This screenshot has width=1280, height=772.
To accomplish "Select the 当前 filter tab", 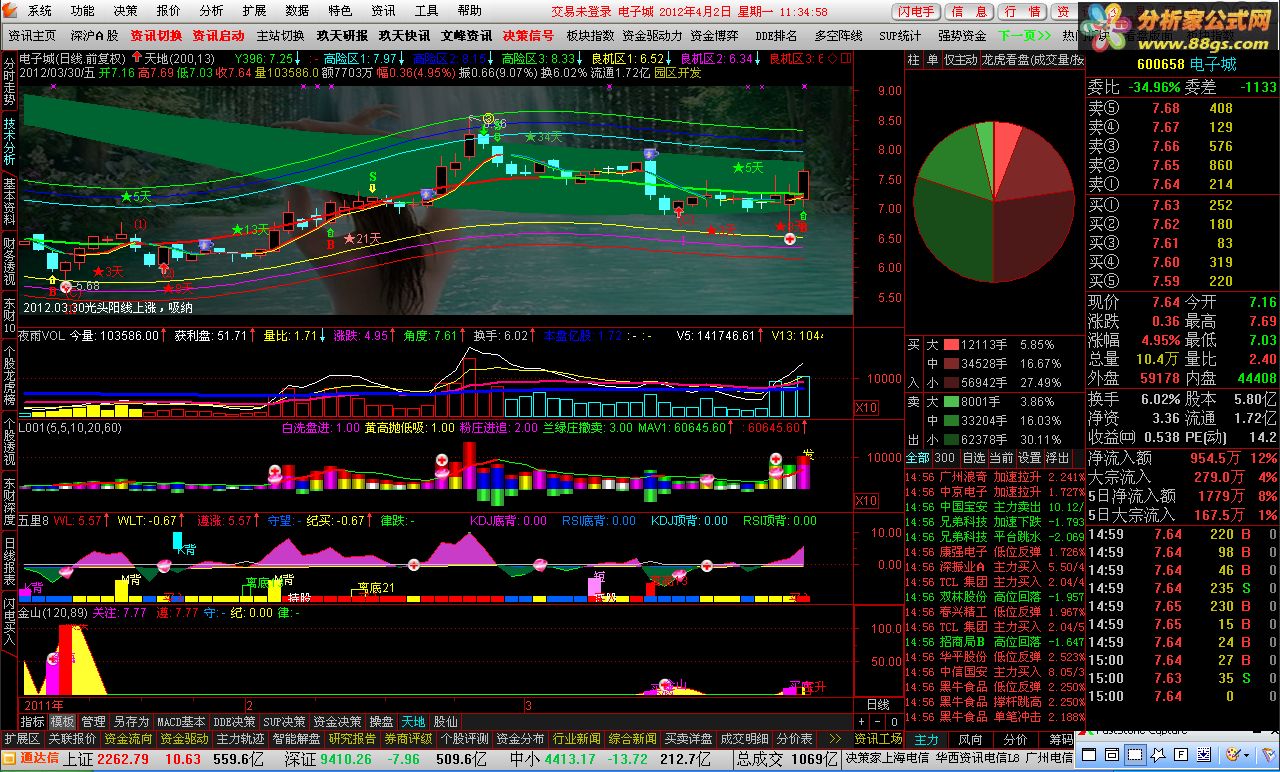I will pos(1001,458).
